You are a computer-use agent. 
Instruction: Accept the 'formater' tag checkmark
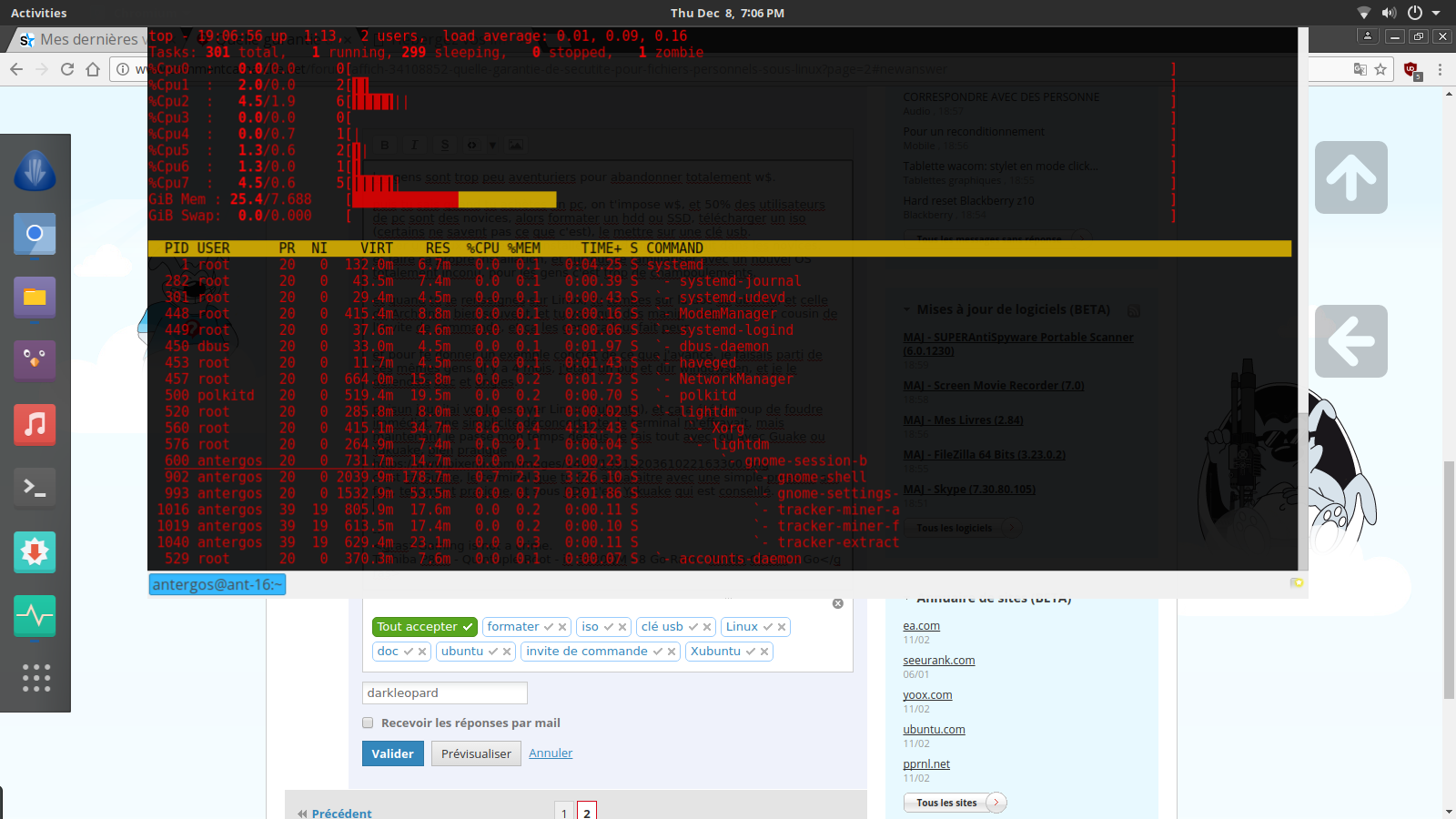click(548, 627)
